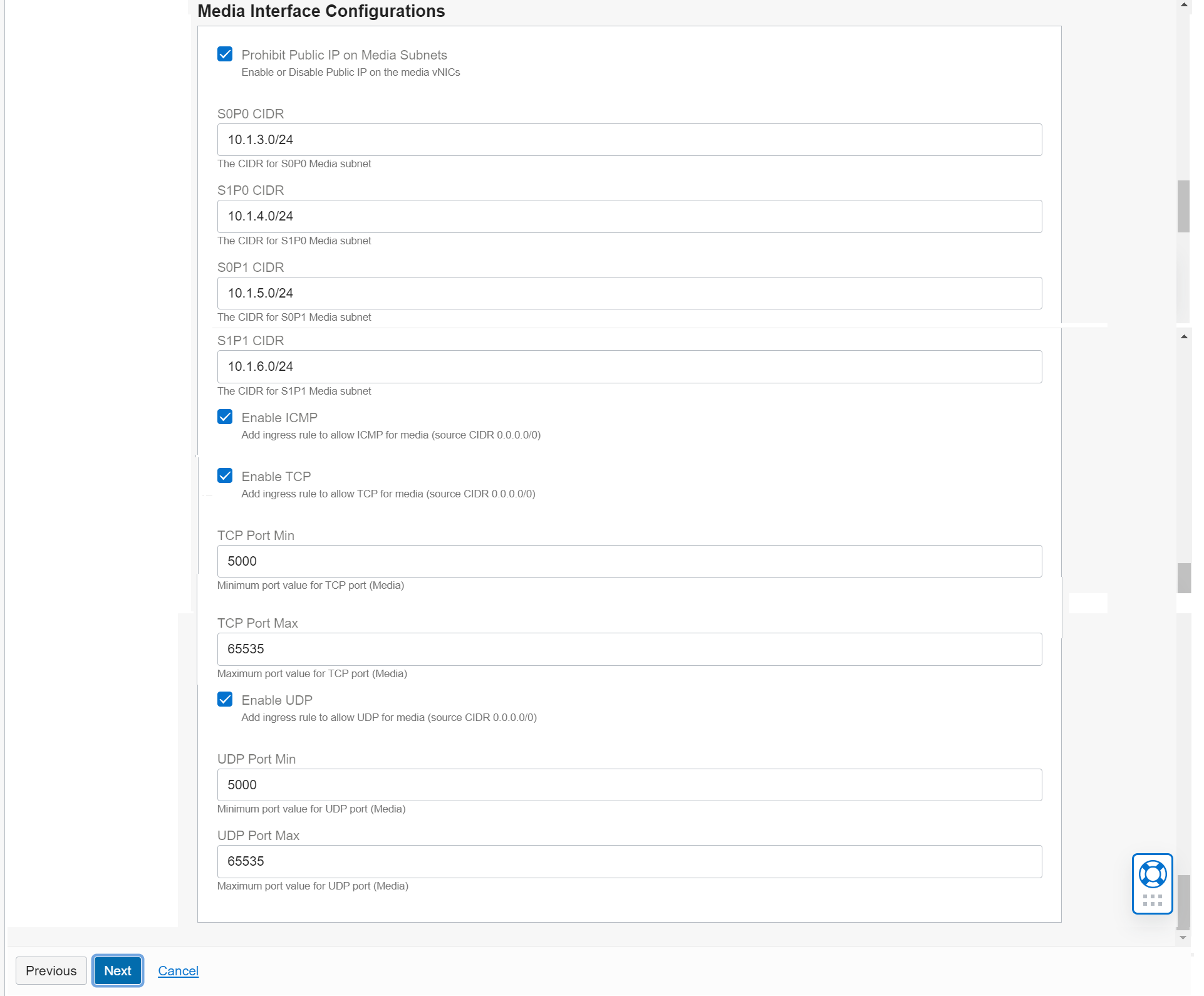This screenshot has height=996, width=1204.
Task: Click the help widget drag handle dots
Action: 1152,900
